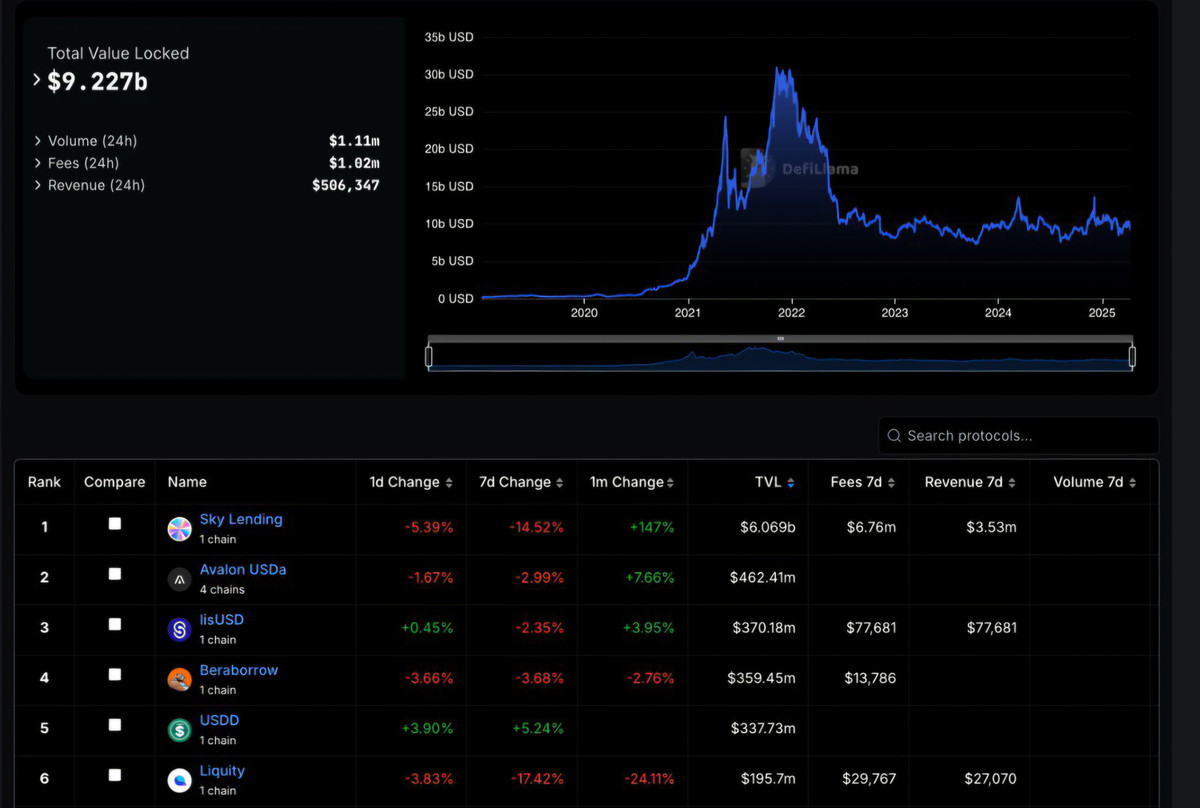Click the Liquity protocol logo icon
1200x808 pixels.
179,780
